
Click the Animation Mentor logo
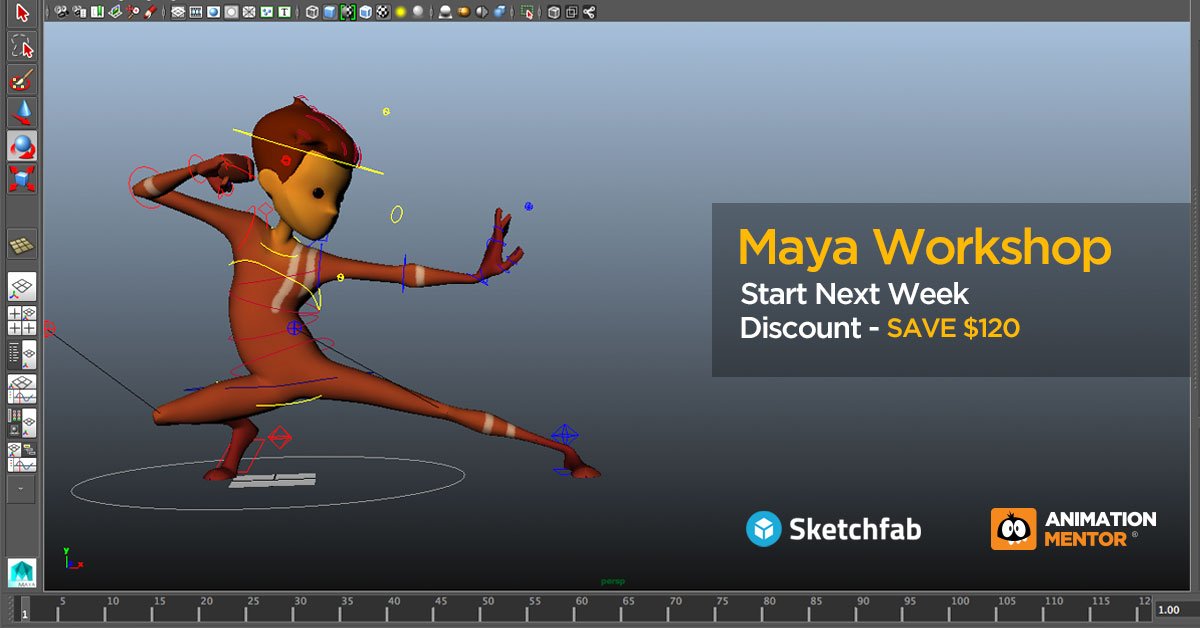click(x=1073, y=529)
